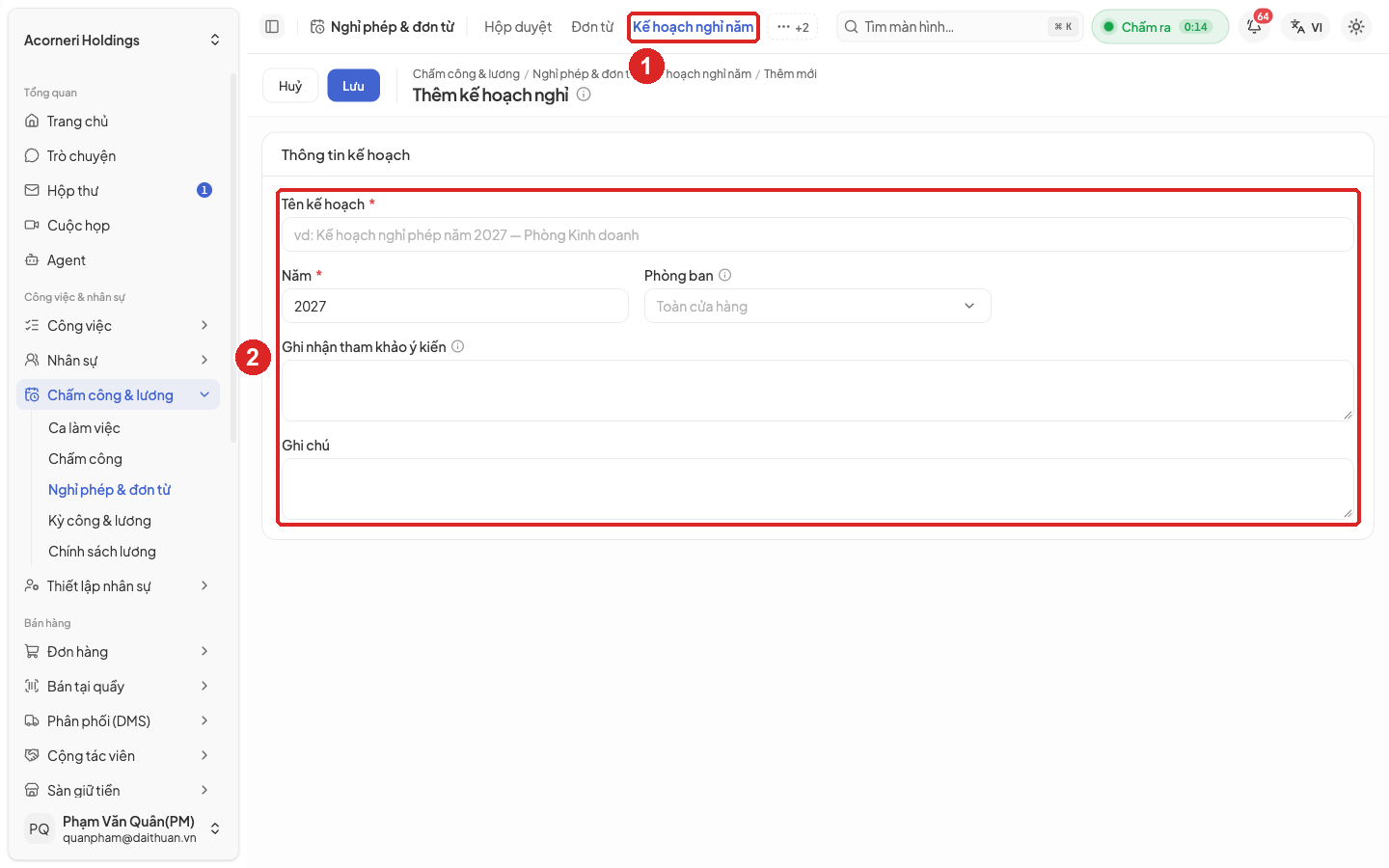The width and height of the screenshot is (1389, 868).
Task: Switch to the Đơn từ tab
Action: pyautogui.click(x=592, y=27)
